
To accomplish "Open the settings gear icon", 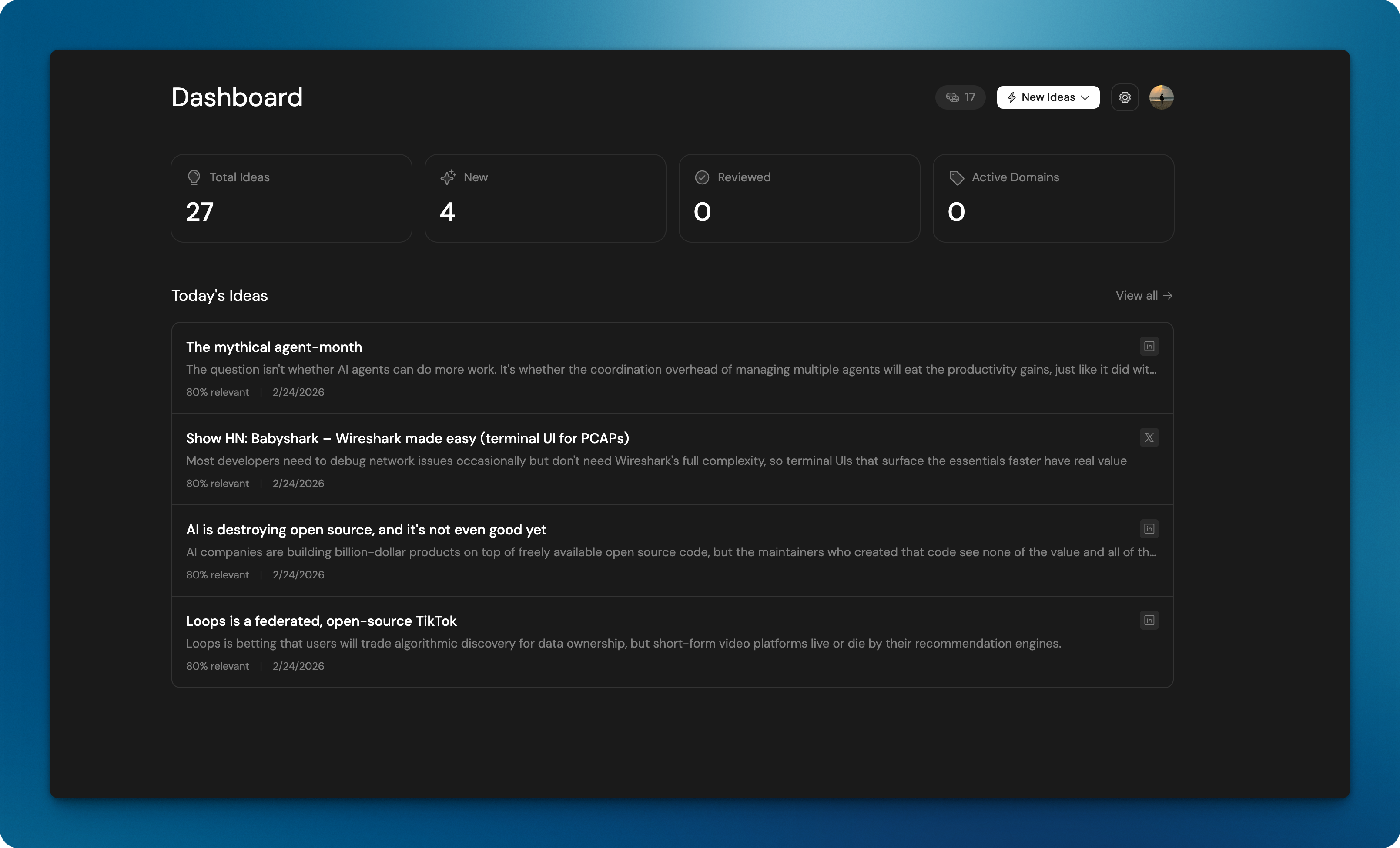I will point(1125,97).
